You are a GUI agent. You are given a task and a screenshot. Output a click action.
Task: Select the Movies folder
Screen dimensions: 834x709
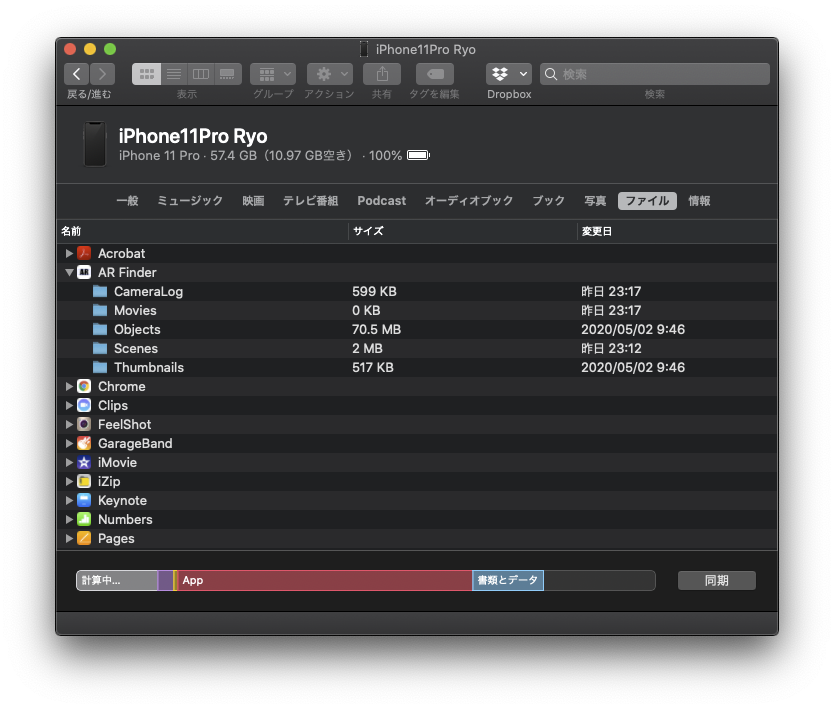(x=416, y=310)
